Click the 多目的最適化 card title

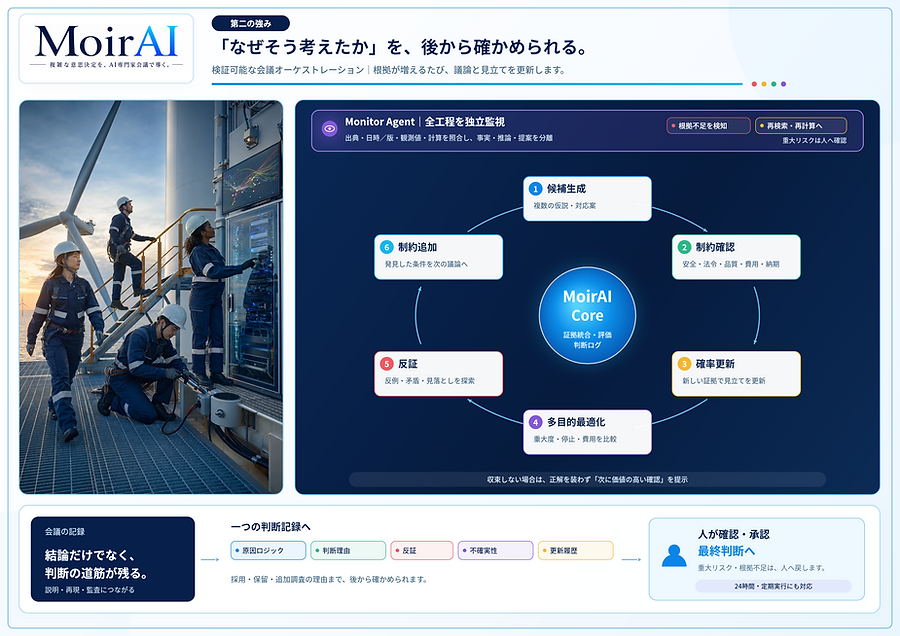(x=576, y=422)
